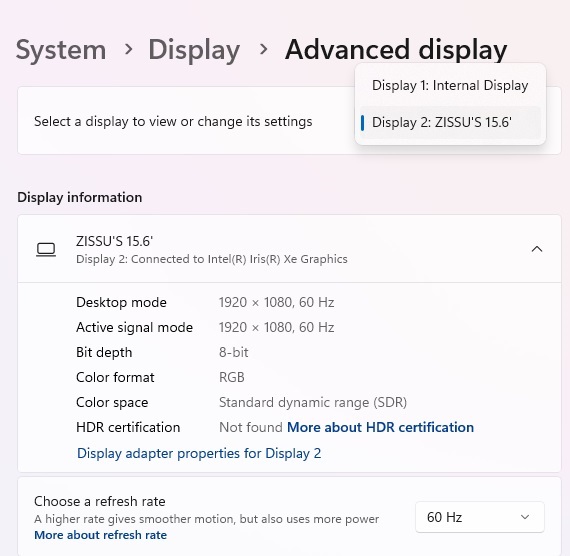
Task: Click Active signal mode value
Action: [x=276, y=327]
